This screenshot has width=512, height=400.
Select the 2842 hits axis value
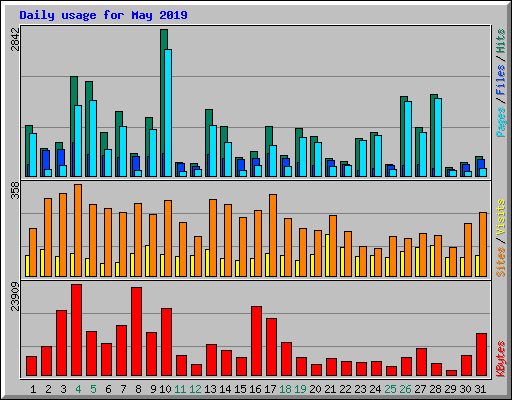tap(15, 39)
